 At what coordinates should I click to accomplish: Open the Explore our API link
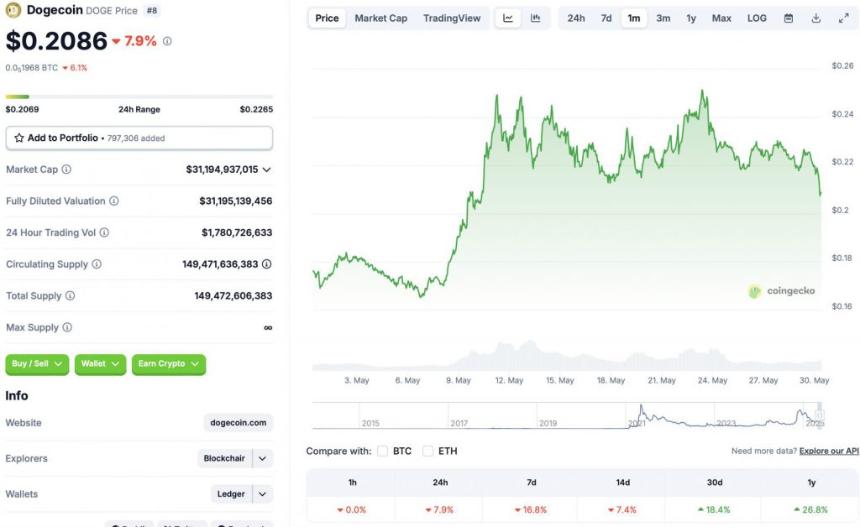(828, 451)
